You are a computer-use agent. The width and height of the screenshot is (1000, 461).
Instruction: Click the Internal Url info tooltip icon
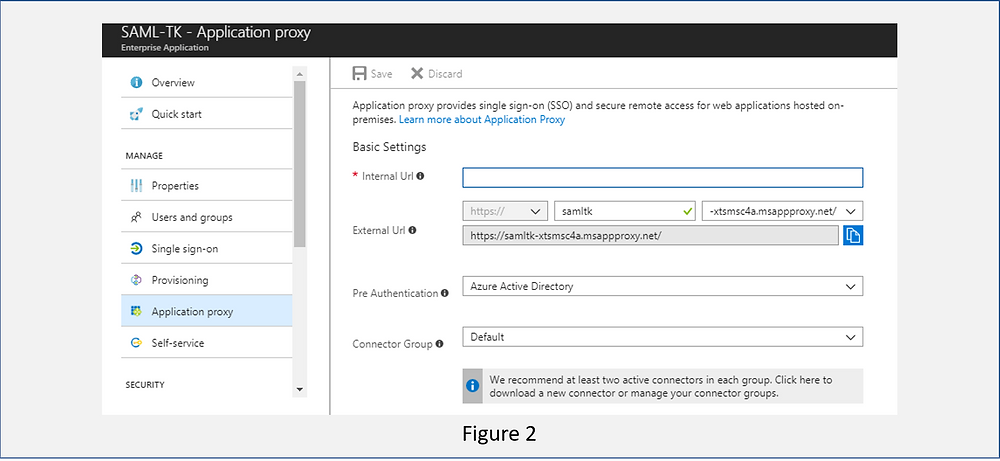[420, 175]
